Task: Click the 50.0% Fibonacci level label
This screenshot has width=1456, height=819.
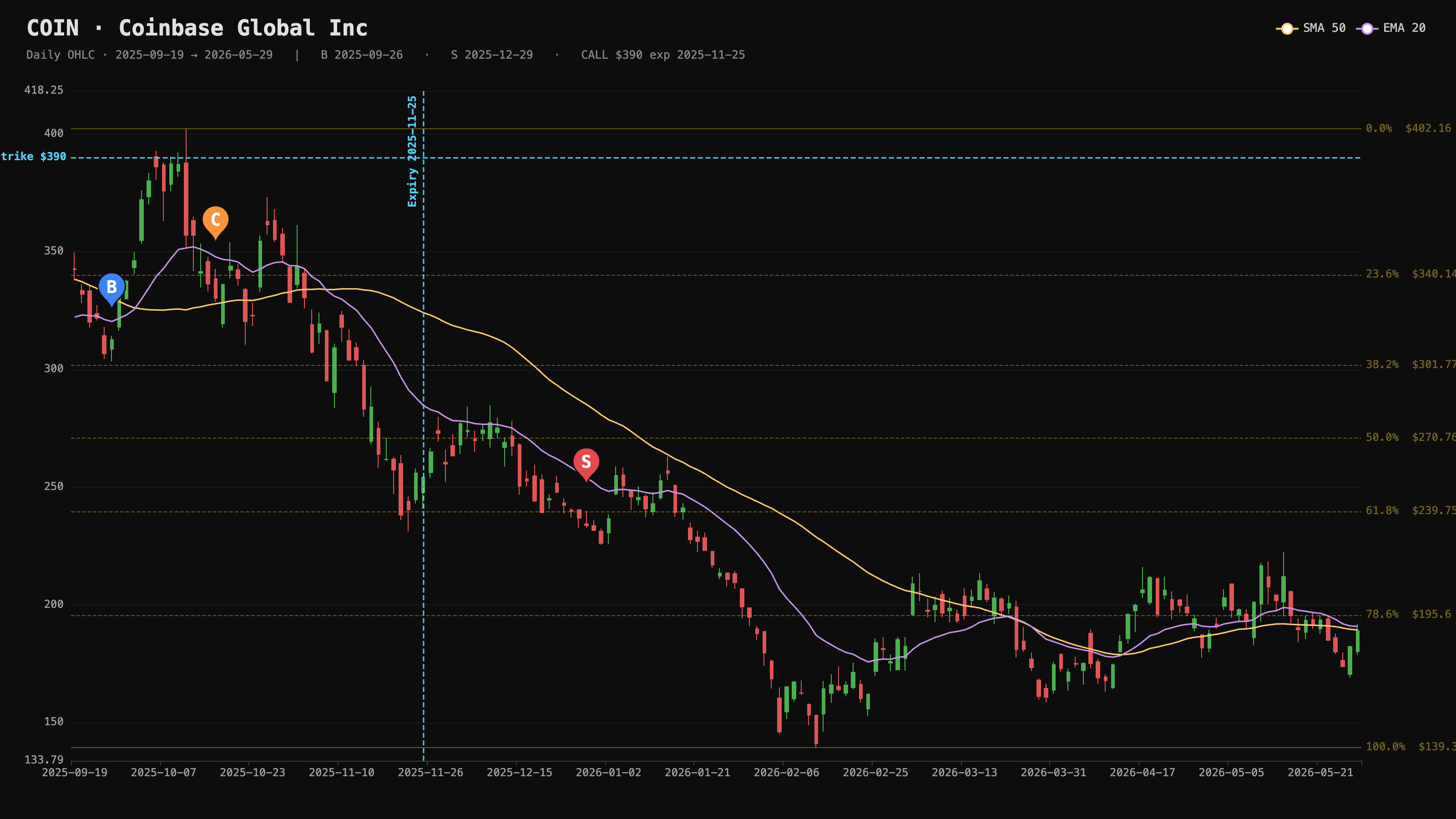Action: pyautogui.click(x=1382, y=437)
